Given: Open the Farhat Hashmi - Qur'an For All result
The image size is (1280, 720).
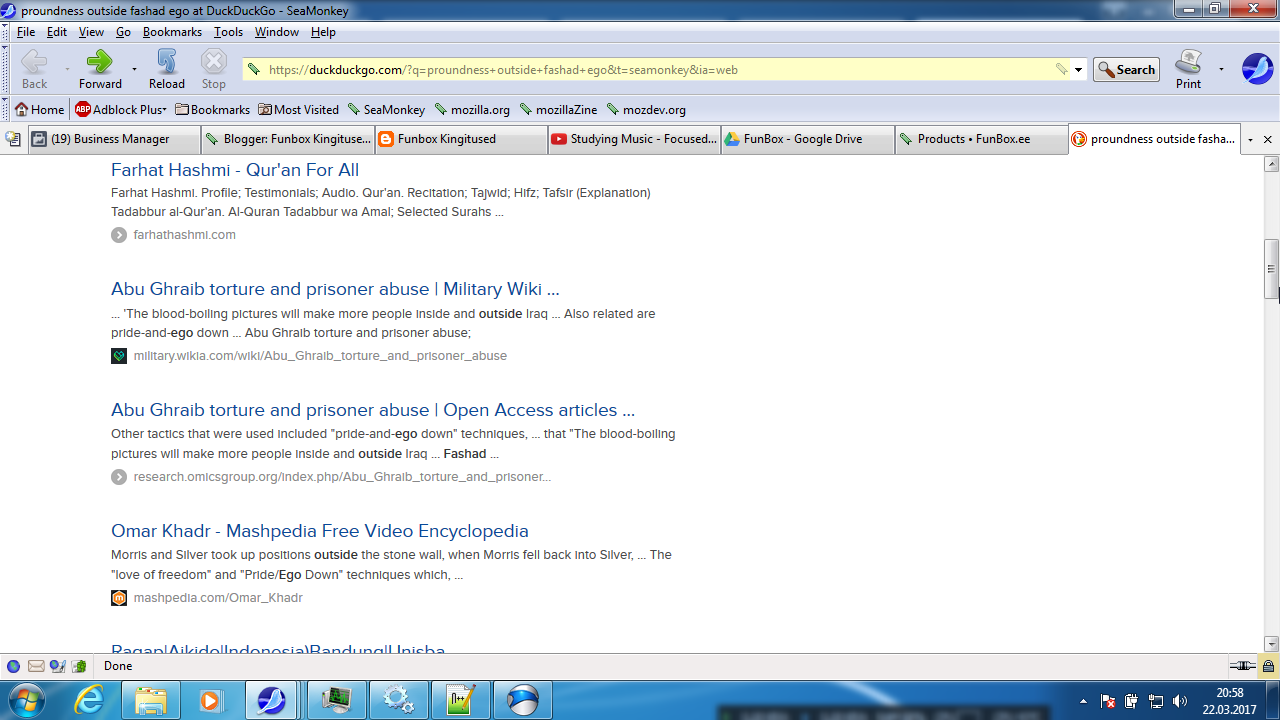Looking at the screenshot, I should 235,170.
